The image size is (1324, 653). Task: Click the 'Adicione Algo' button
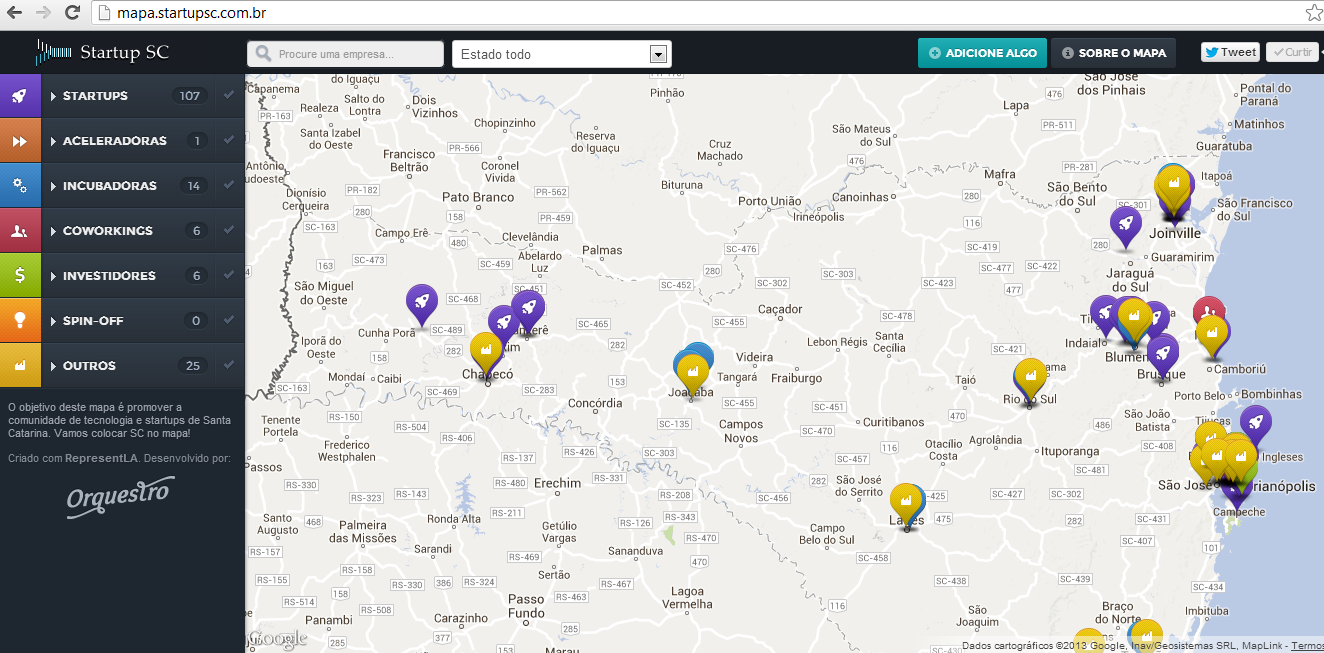pyautogui.click(x=981, y=53)
